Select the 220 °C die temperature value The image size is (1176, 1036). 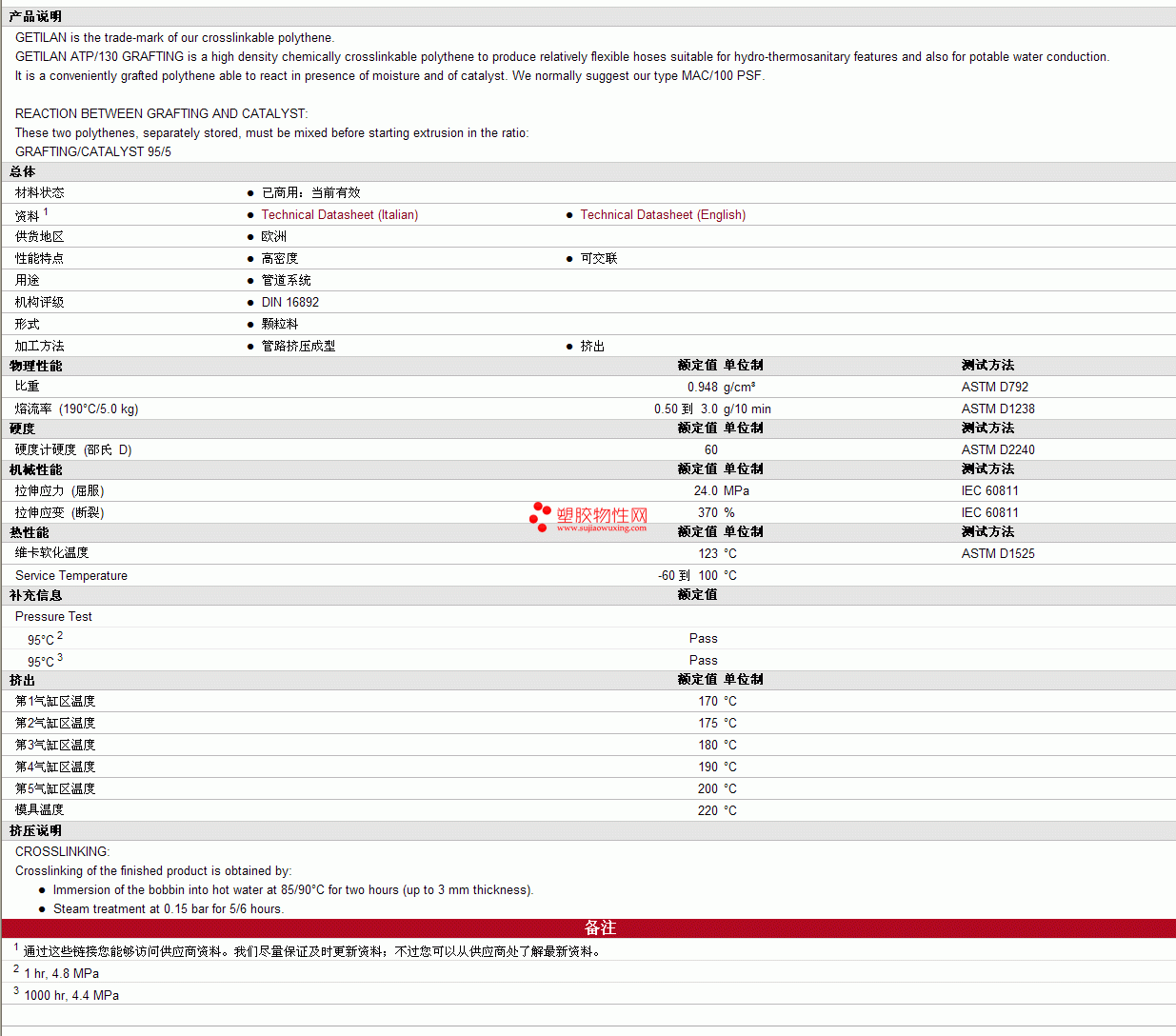pos(717,810)
